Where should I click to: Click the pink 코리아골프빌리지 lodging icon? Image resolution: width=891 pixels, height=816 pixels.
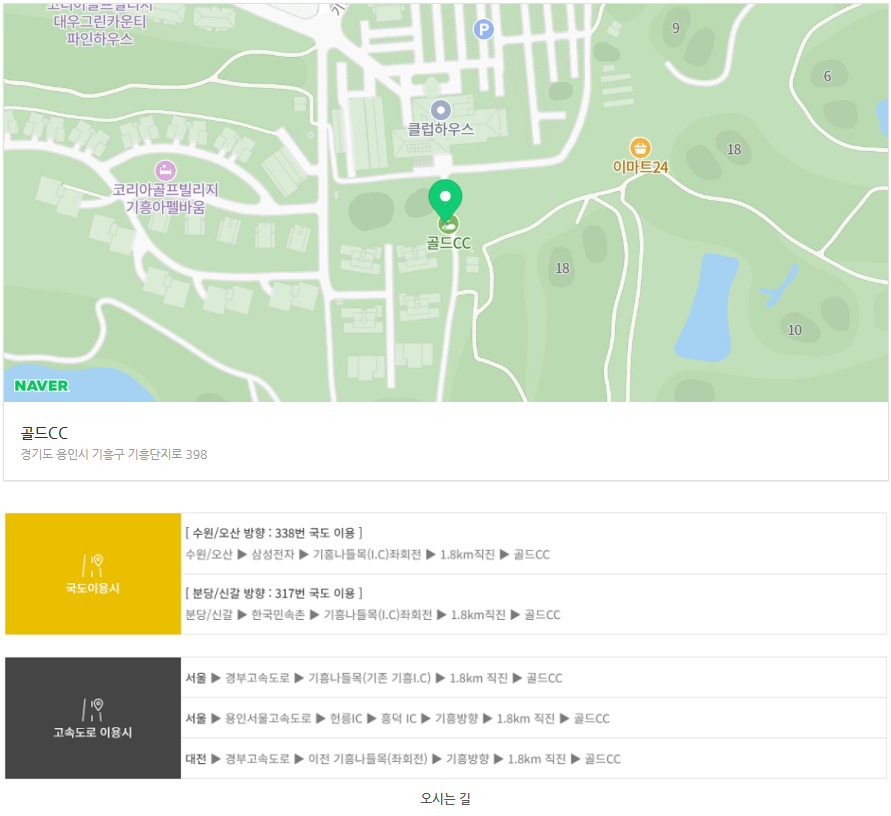pos(165,170)
